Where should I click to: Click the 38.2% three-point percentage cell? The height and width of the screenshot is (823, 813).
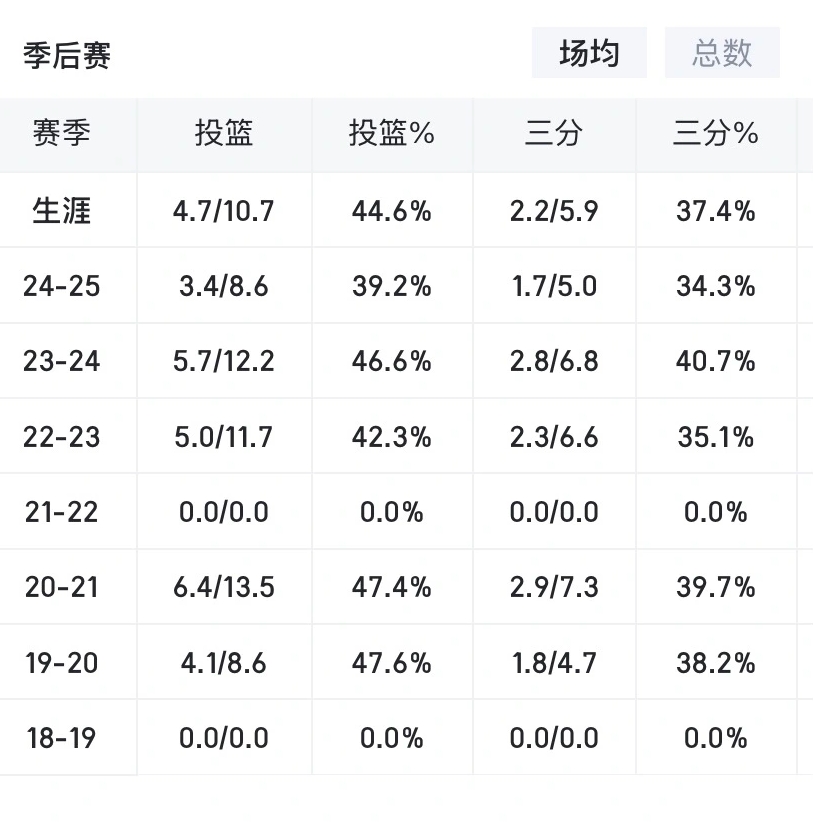715,663
